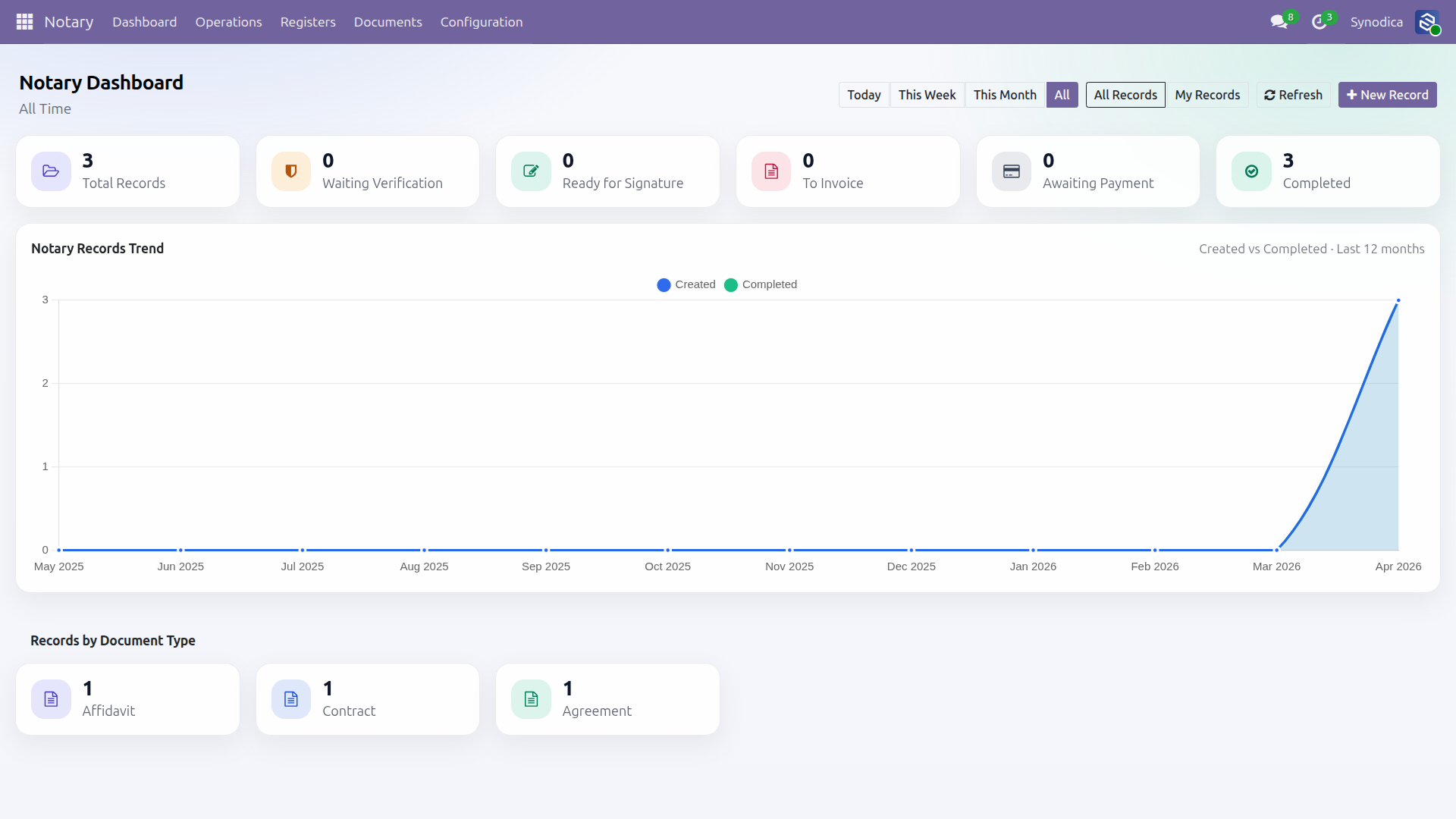Viewport: 1456px width, 819px height.
Task: Toggle the Created series legend dot
Action: [x=664, y=285]
